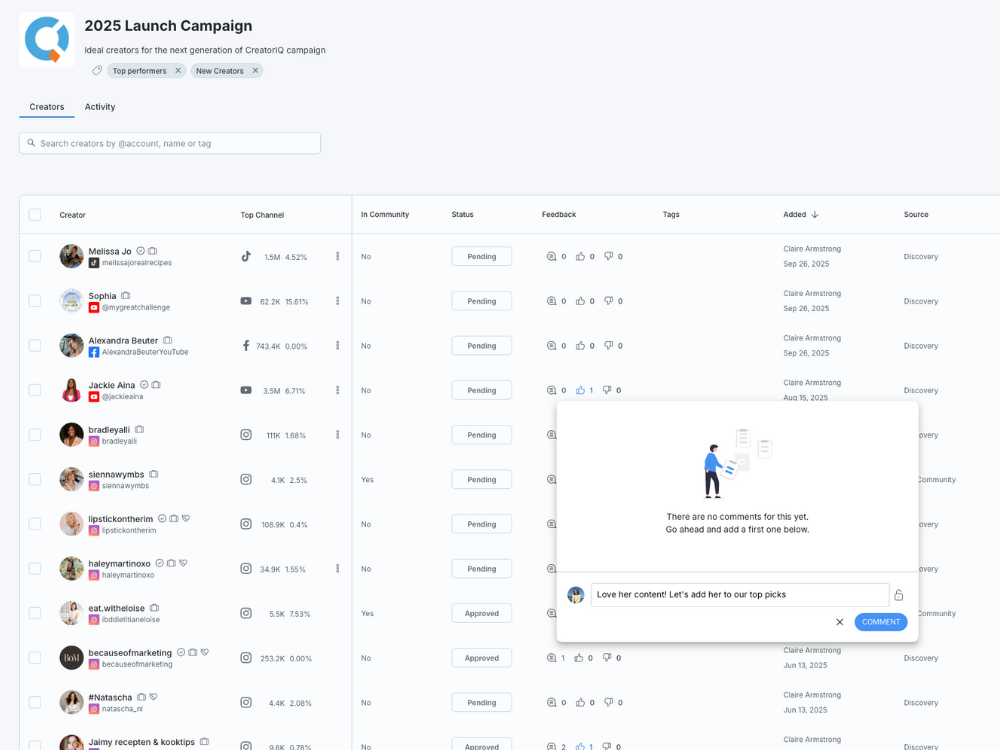Check the checkbox next to Melissa Jo
The height and width of the screenshot is (750, 1000).
tap(34, 256)
